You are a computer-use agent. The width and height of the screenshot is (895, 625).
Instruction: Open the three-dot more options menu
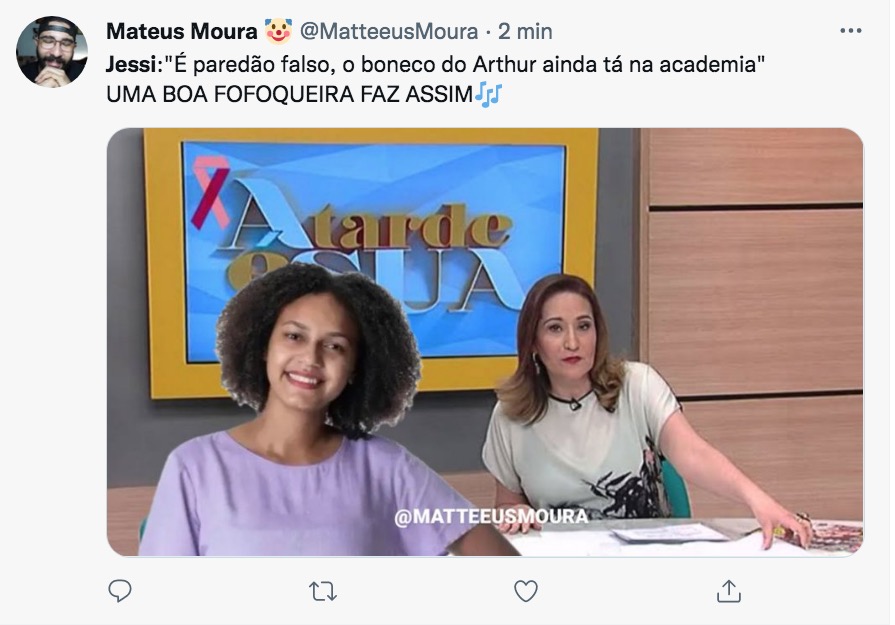pos(850,31)
